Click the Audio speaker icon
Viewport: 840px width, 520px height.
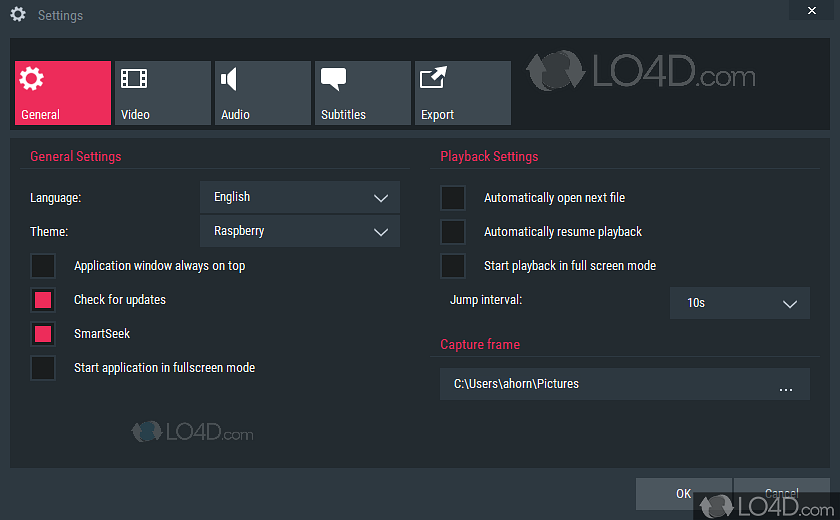pos(230,79)
